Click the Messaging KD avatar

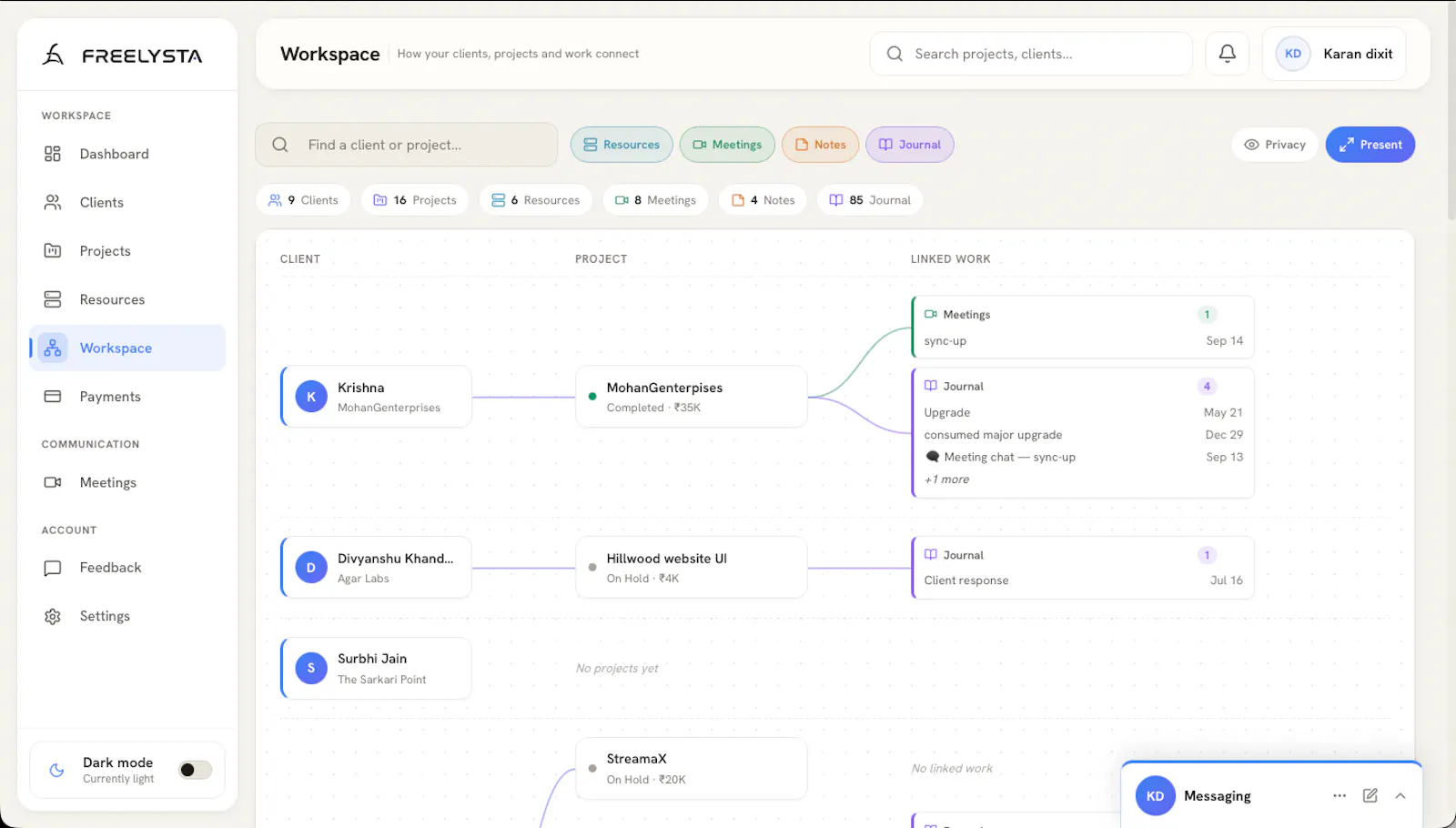coord(1155,796)
